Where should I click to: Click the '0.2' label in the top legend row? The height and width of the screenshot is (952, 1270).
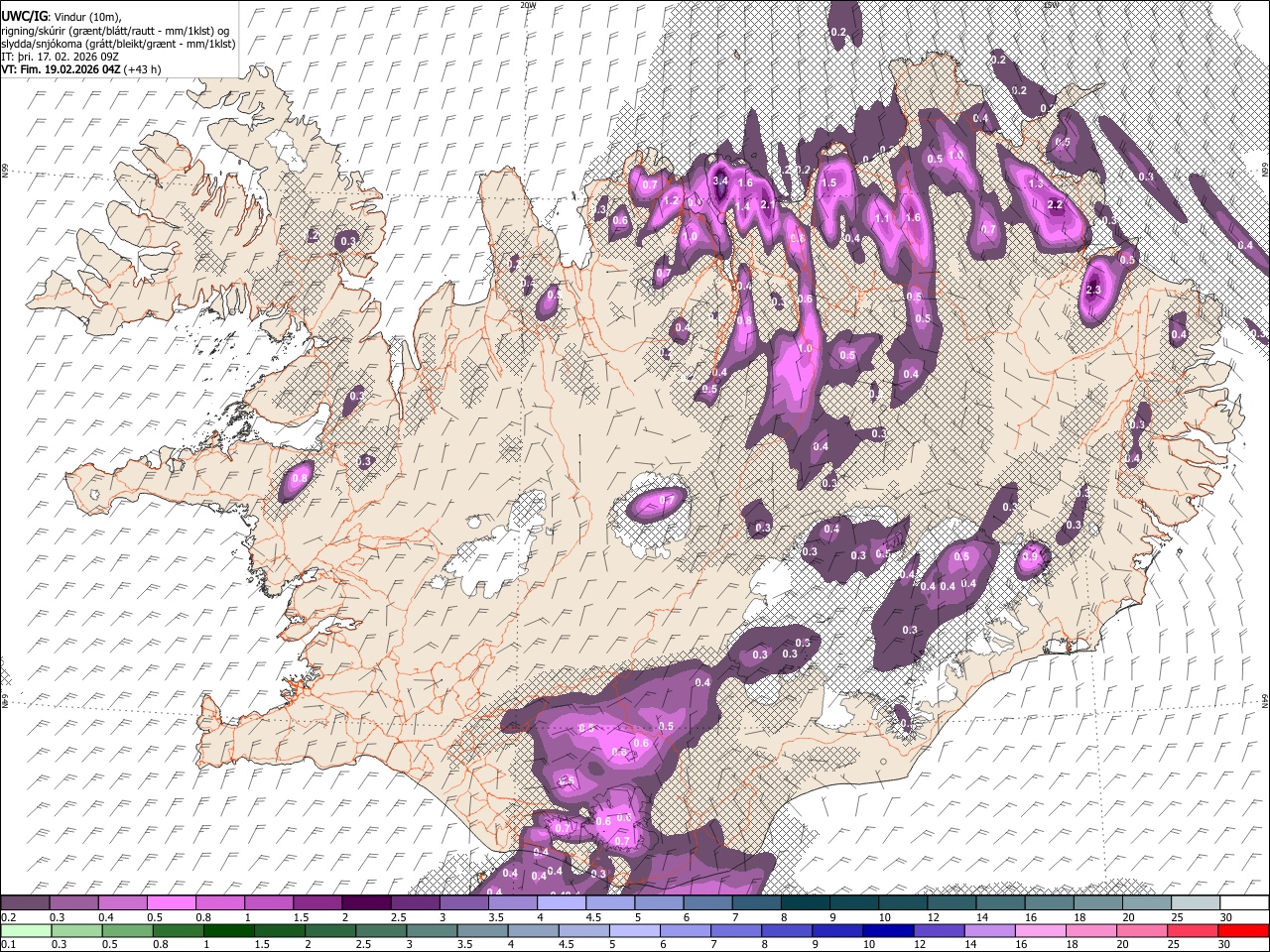(9, 917)
